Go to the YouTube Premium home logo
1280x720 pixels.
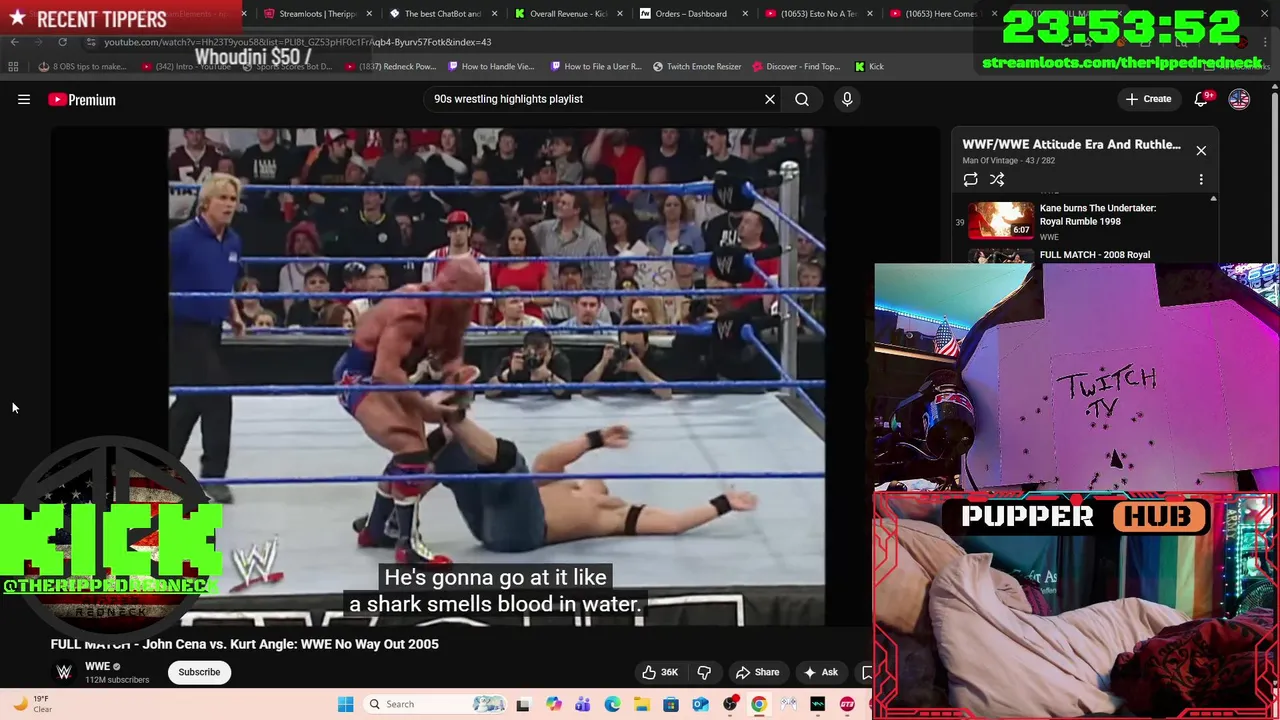pos(82,99)
